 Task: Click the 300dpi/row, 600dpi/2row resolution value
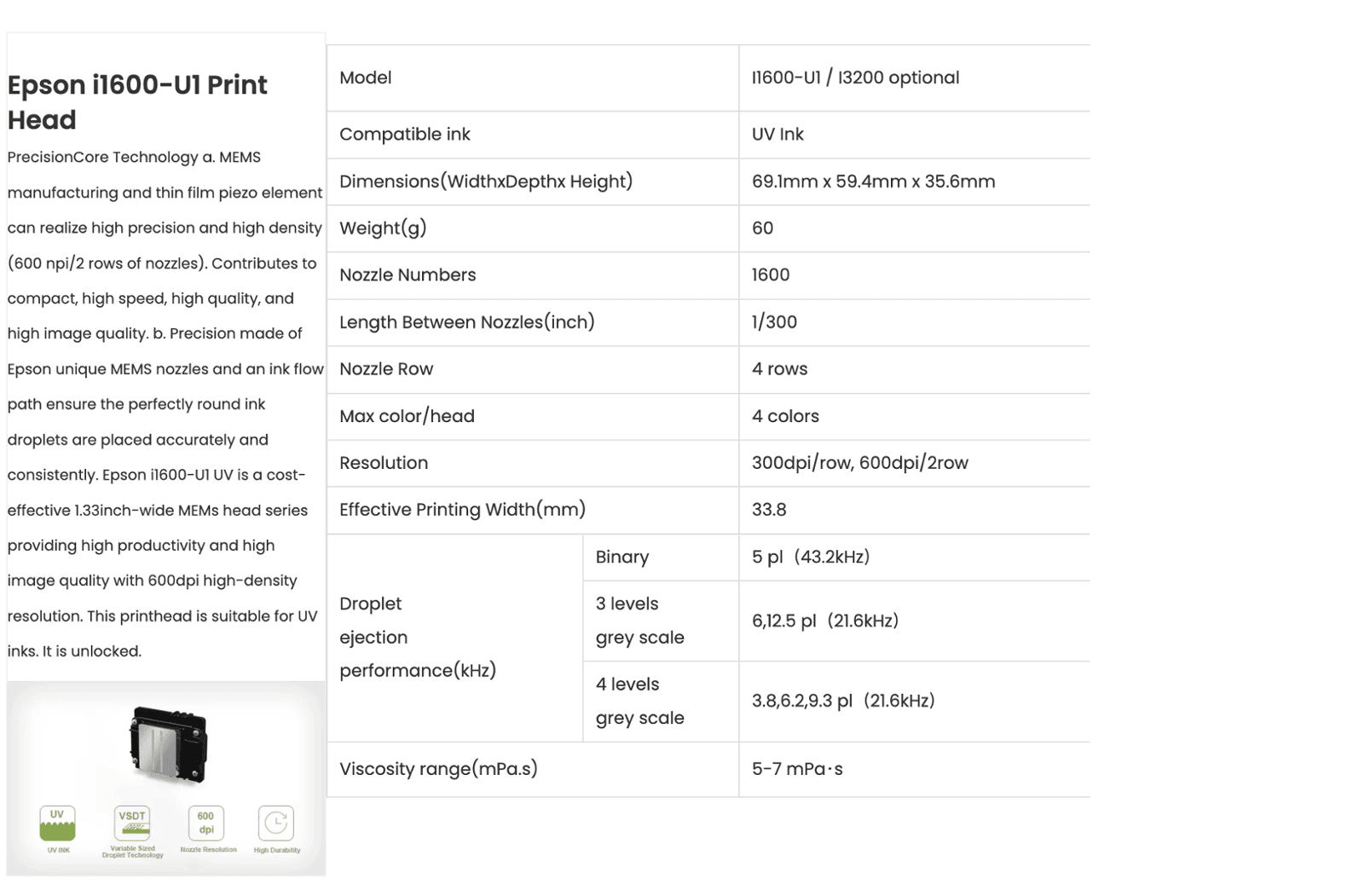tap(859, 463)
